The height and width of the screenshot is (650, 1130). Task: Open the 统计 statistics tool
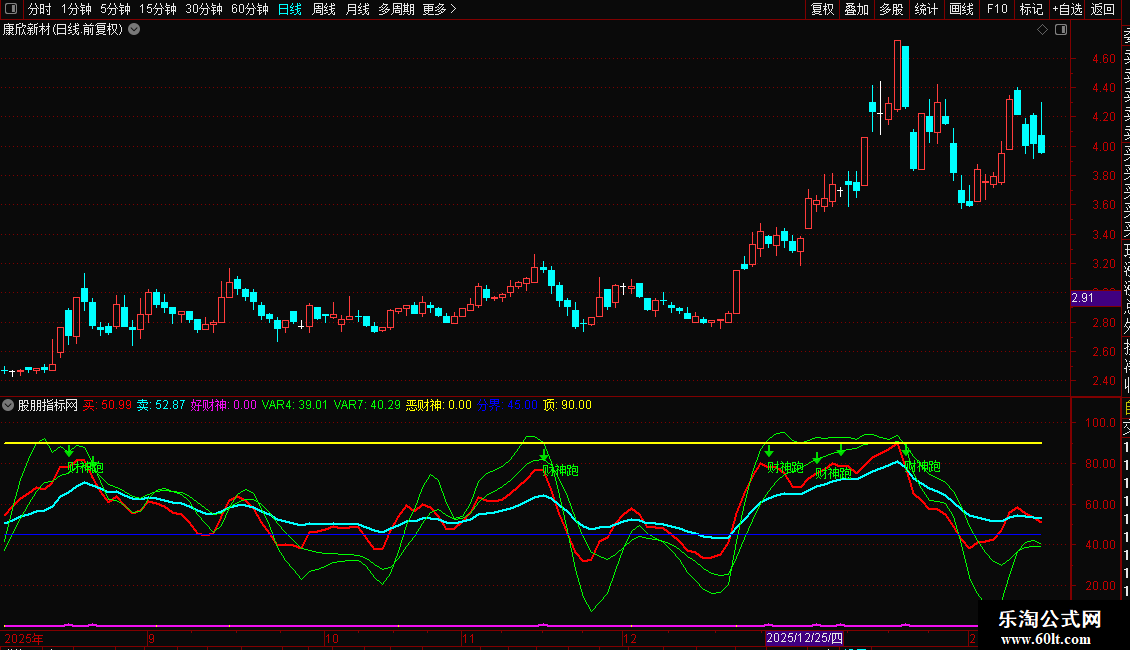coord(927,9)
